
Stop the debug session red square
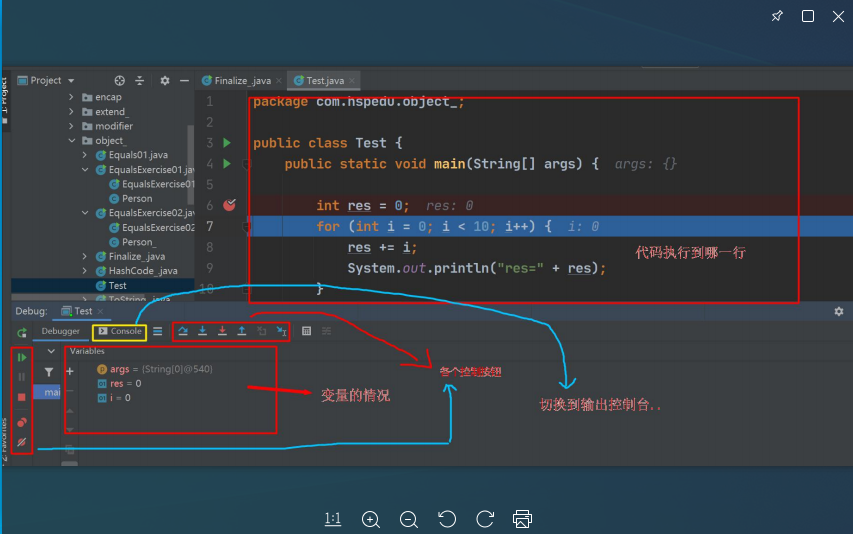click(22, 397)
